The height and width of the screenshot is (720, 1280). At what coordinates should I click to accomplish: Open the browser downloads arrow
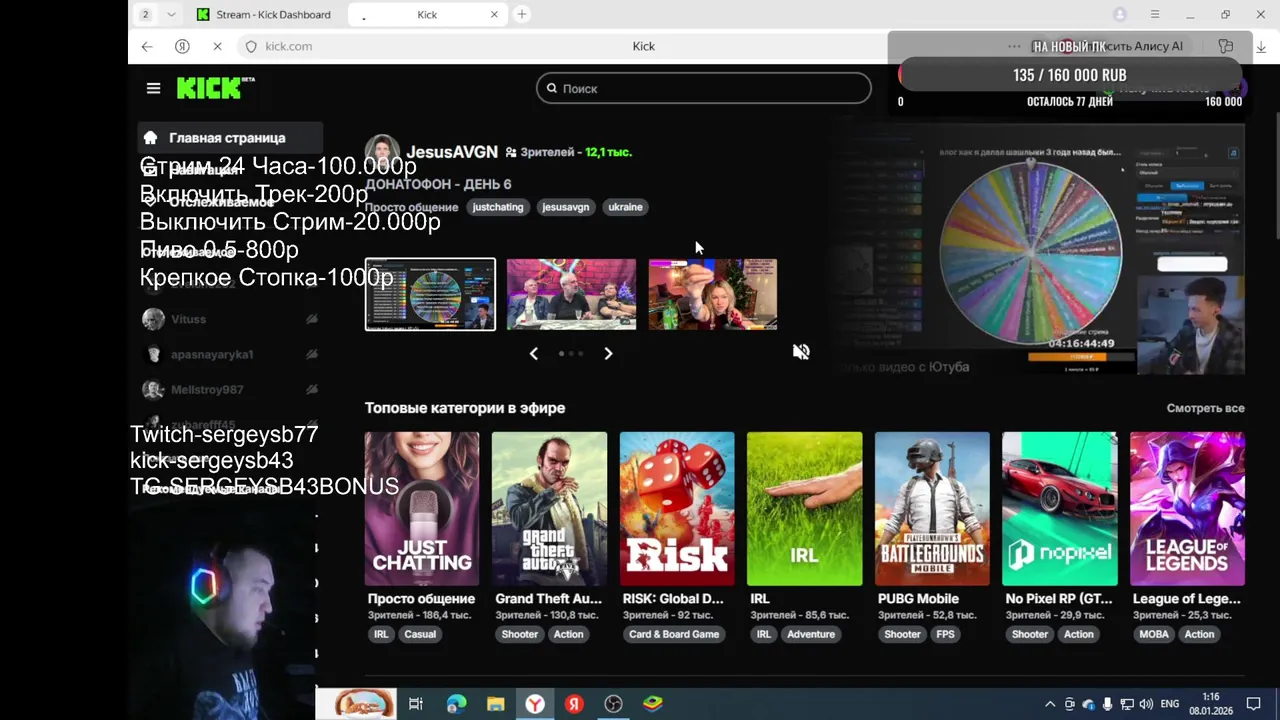1261,46
